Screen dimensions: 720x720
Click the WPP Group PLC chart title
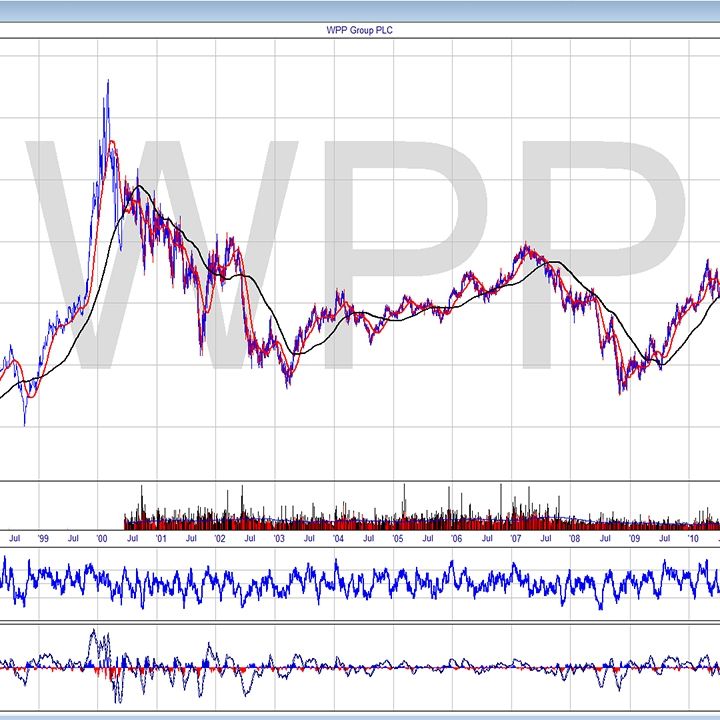pos(359,31)
